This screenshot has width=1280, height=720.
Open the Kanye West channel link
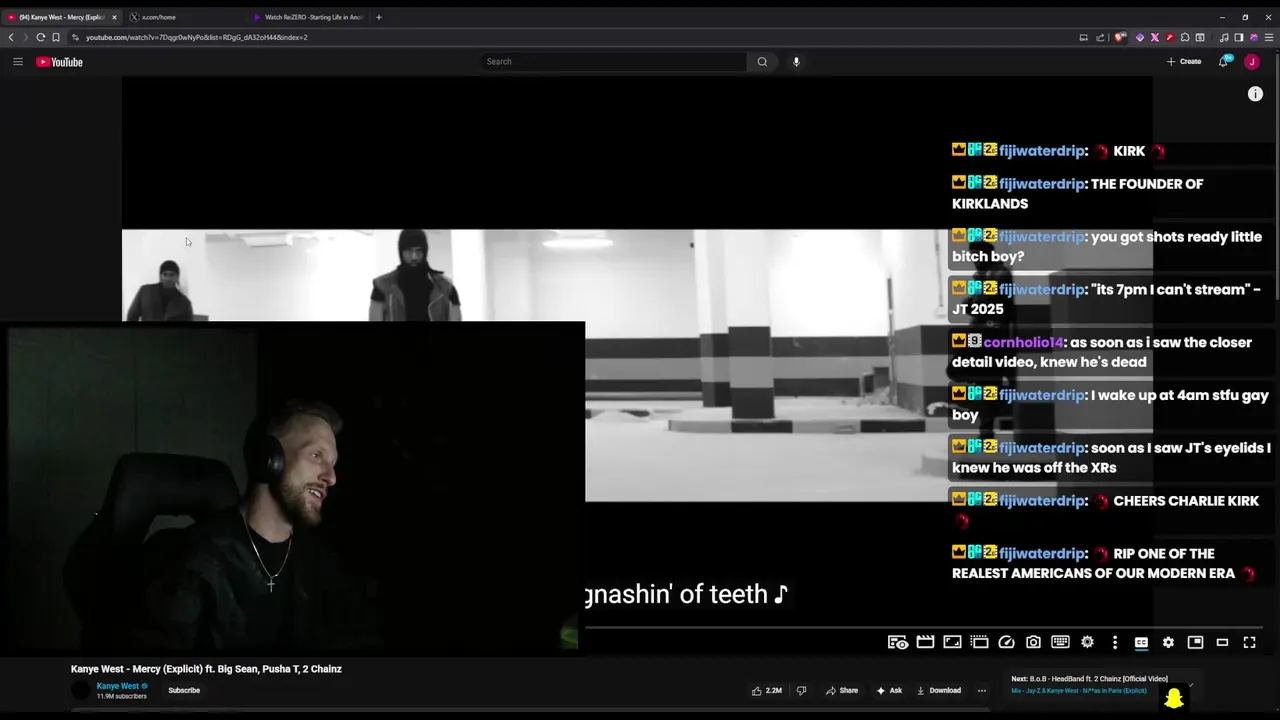118,686
